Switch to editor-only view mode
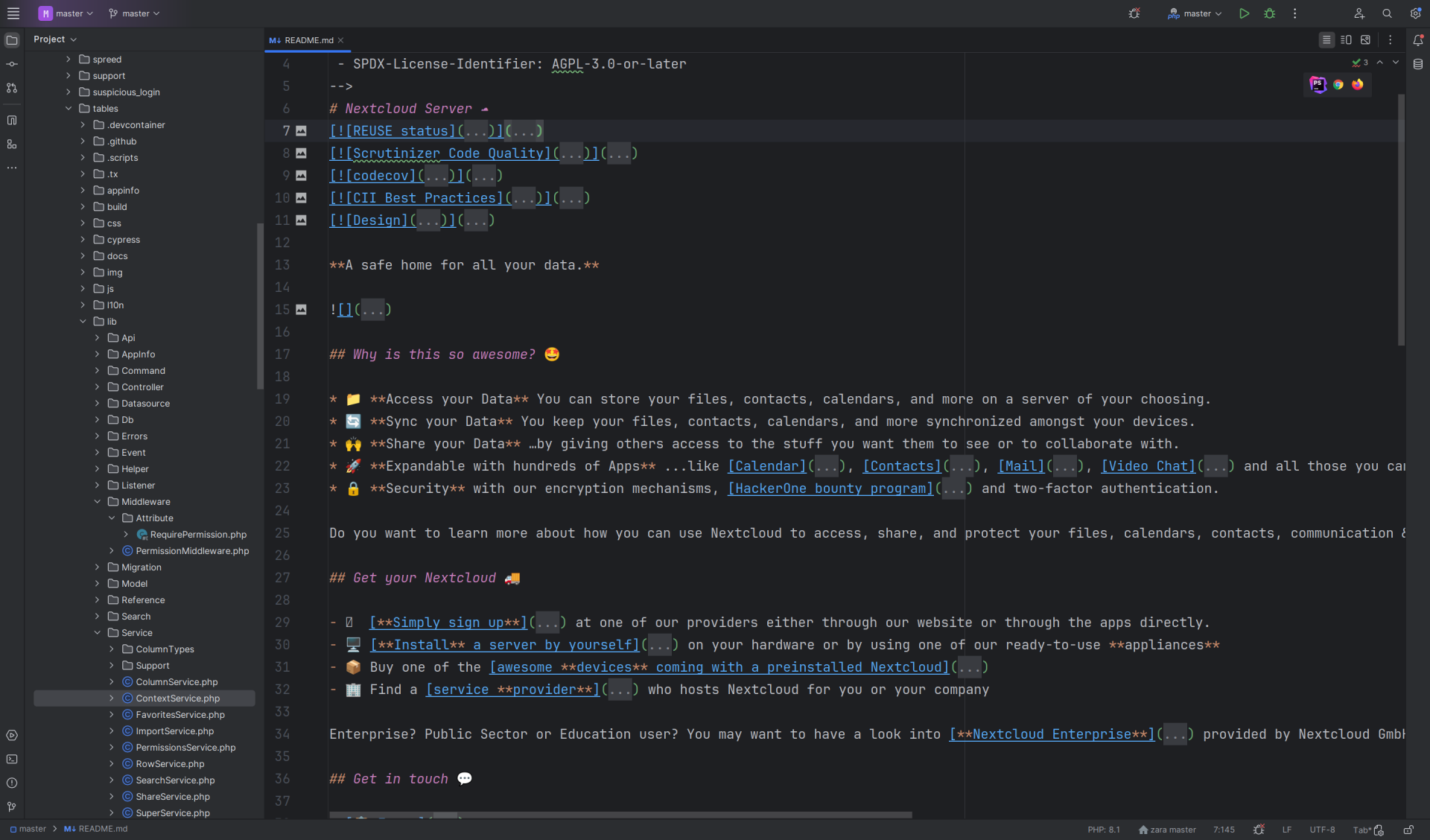Screen dimensions: 1430x840 [1326, 40]
